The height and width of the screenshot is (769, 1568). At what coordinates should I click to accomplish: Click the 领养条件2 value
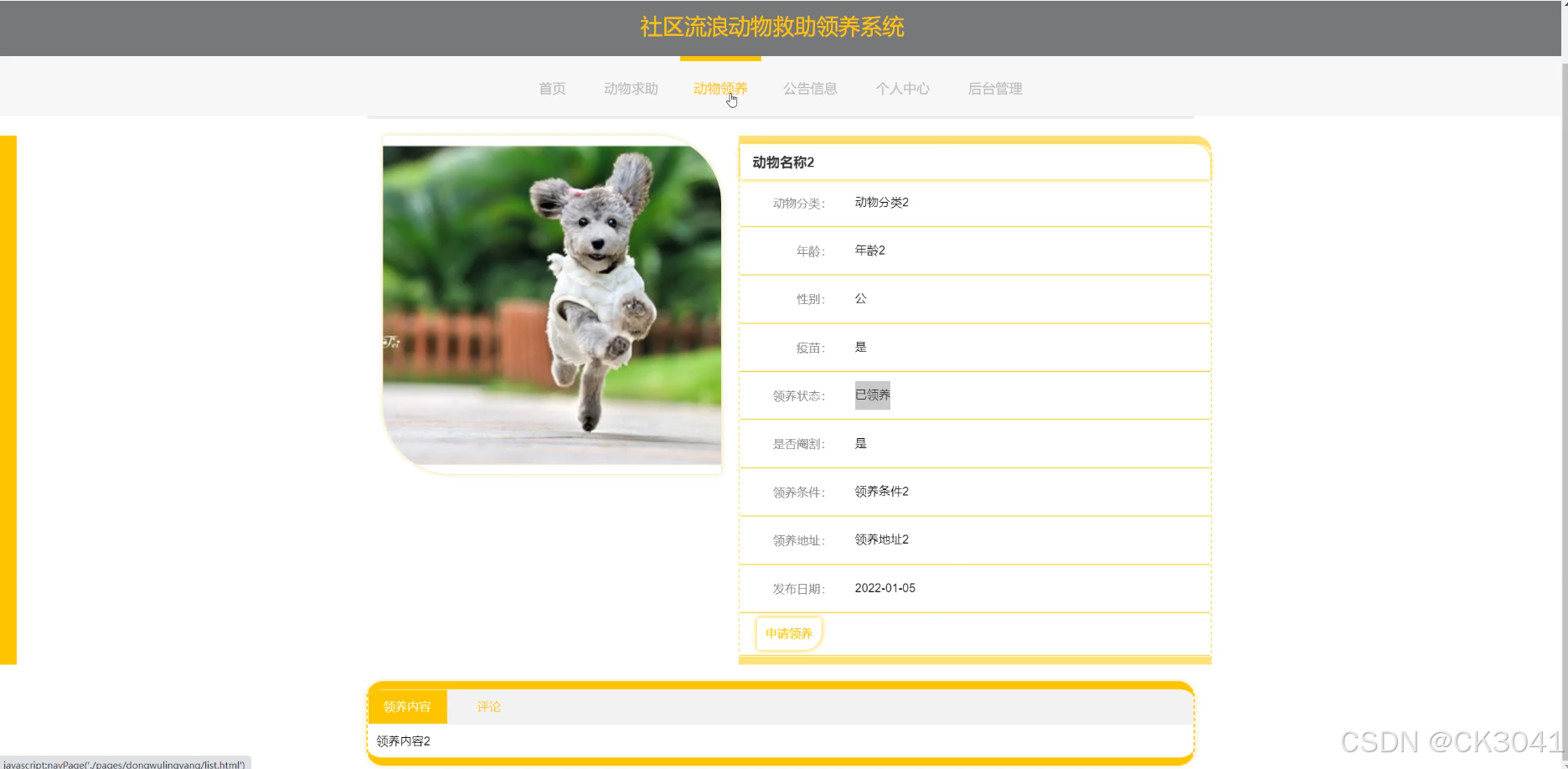pyautogui.click(x=881, y=492)
